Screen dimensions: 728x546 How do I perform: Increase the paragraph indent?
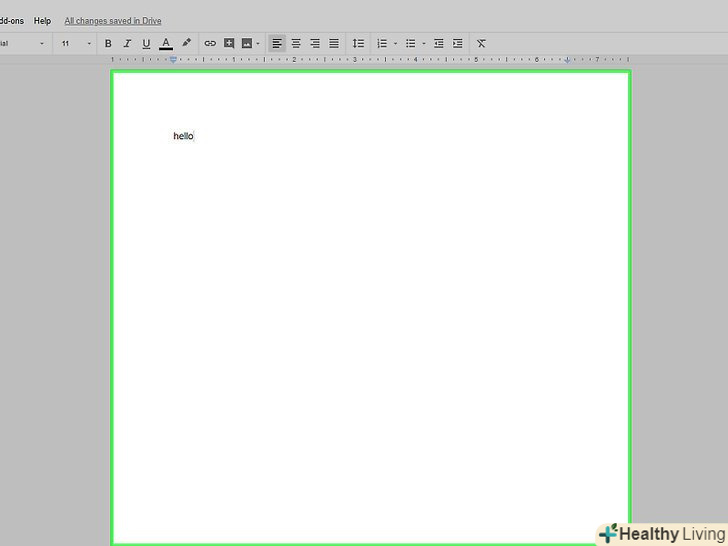pyautogui.click(x=458, y=44)
